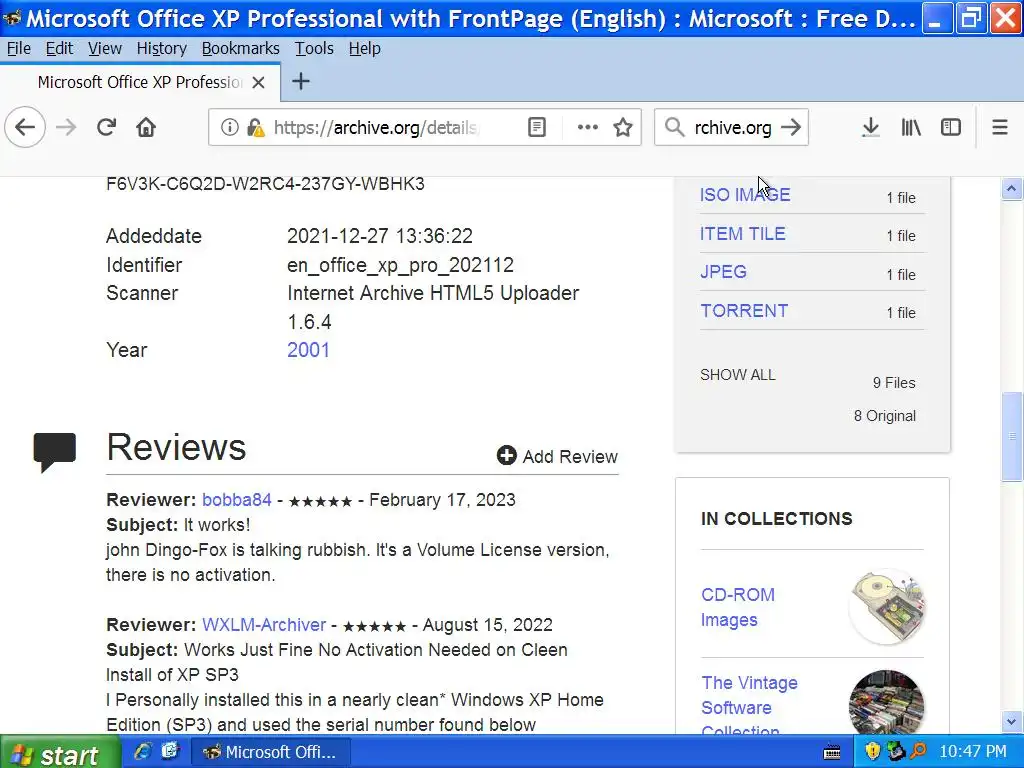The image size is (1024, 768).
Task: Click the Microsoft Offi... taskbar button
Action: point(271,752)
